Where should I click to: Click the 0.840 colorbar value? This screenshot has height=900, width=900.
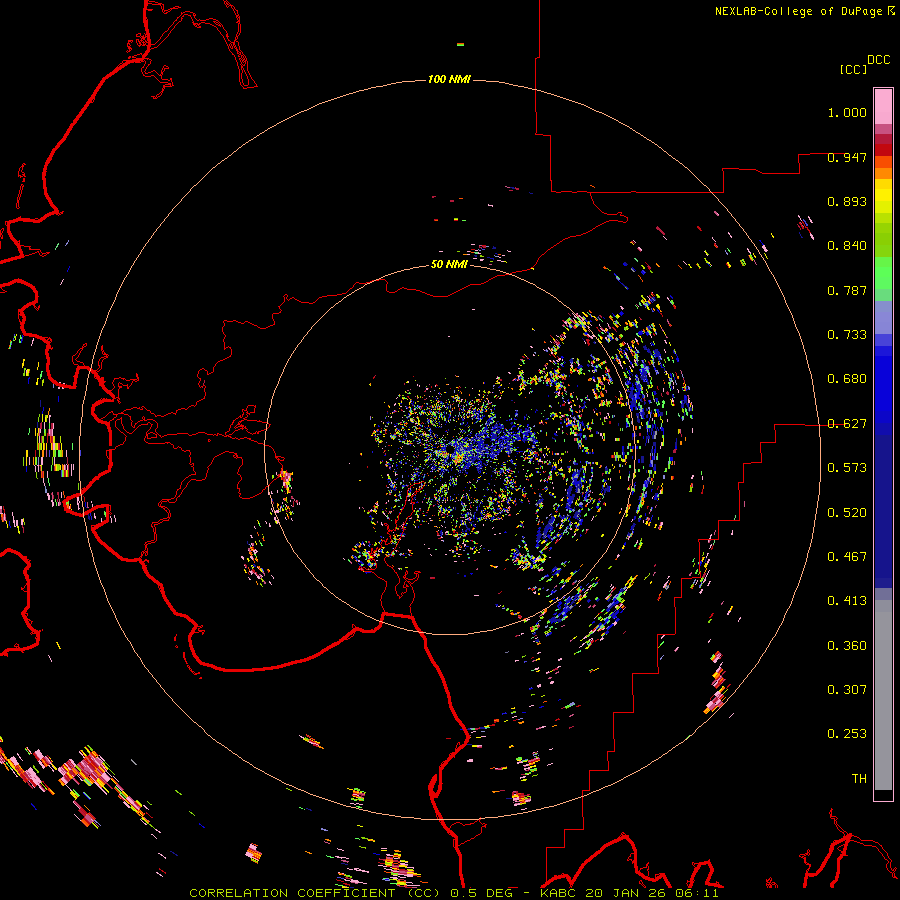(847, 246)
